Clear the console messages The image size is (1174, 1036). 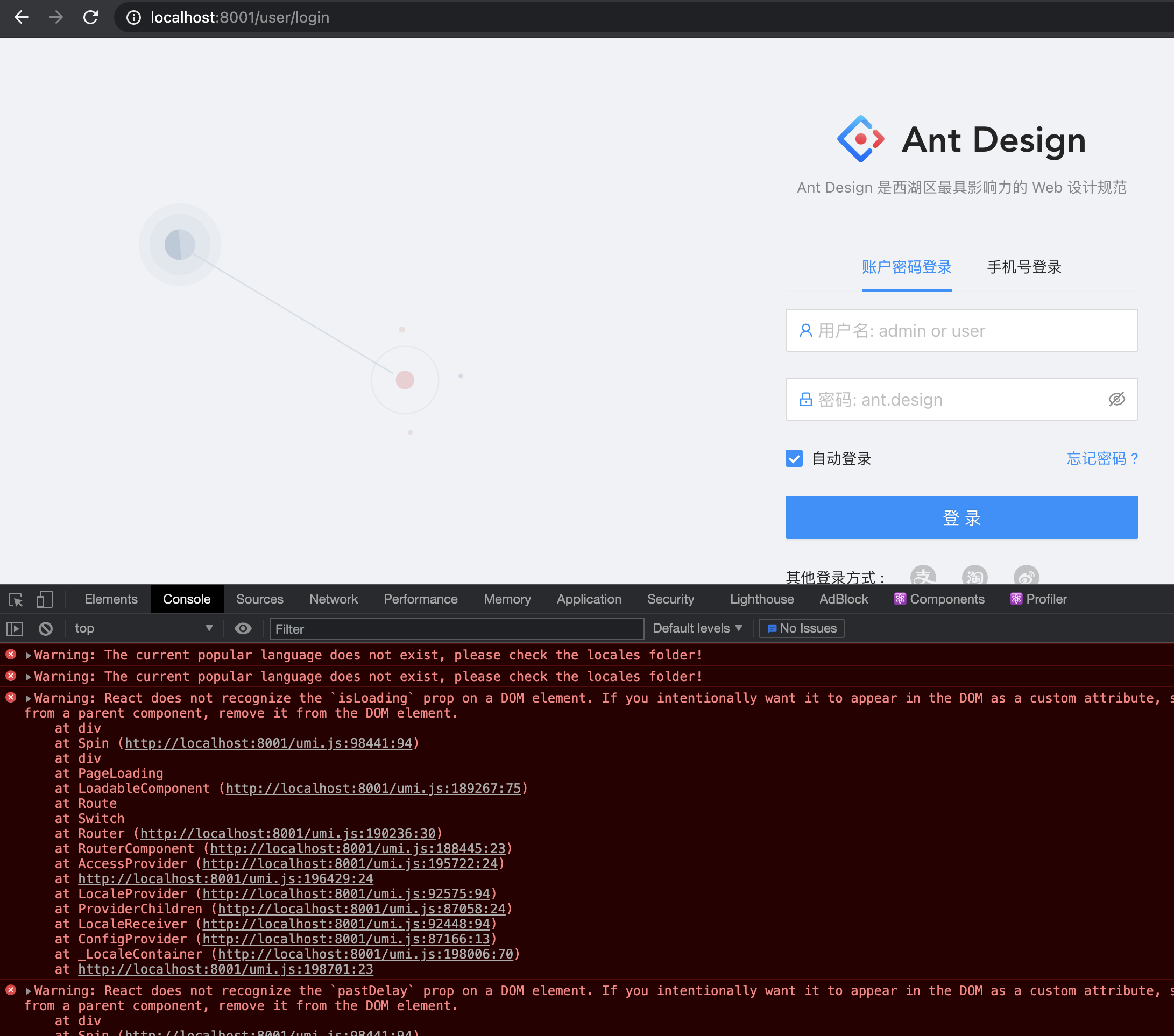pyautogui.click(x=45, y=629)
